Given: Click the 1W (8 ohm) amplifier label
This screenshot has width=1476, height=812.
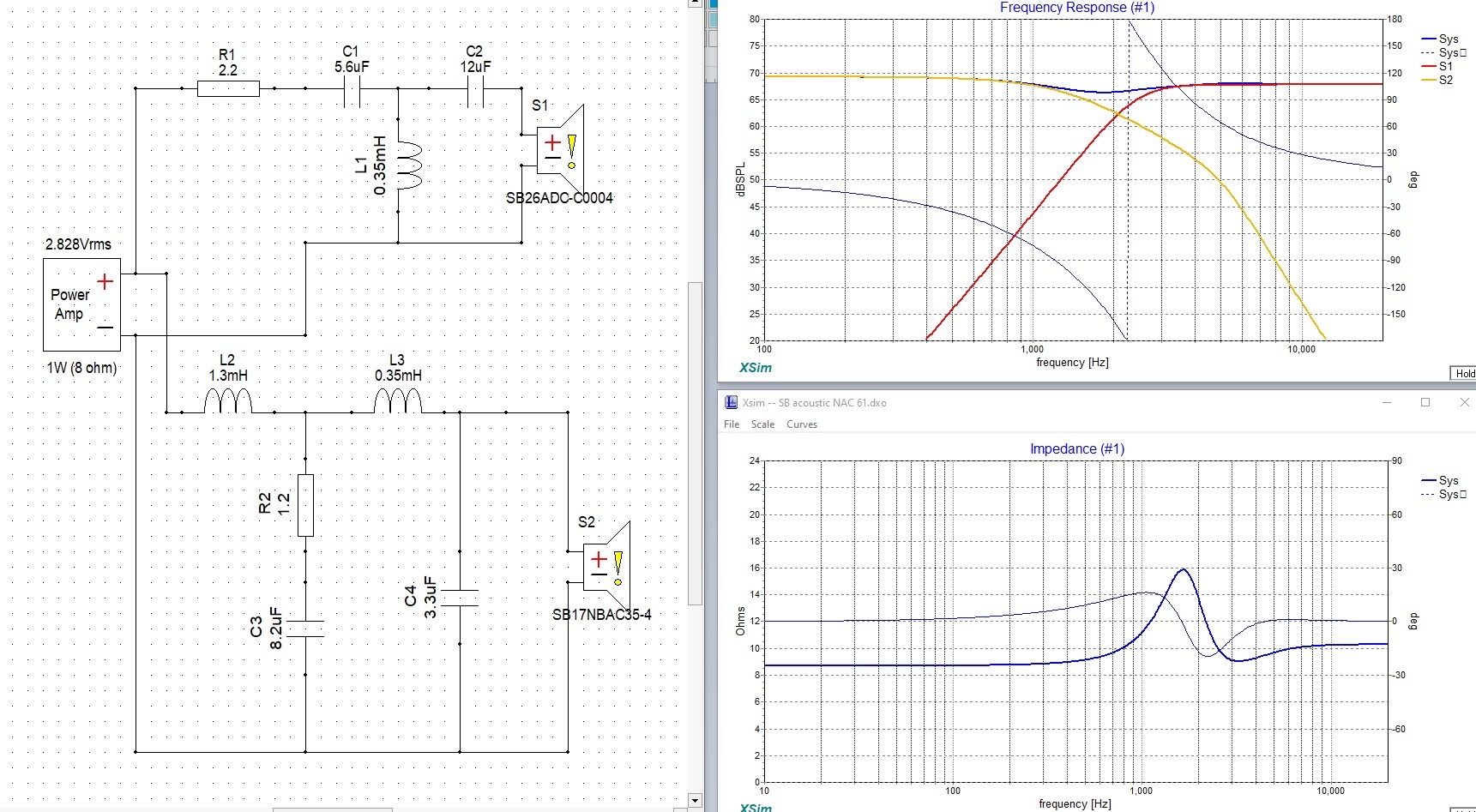Looking at the screenshot, I should pos(81,368).
